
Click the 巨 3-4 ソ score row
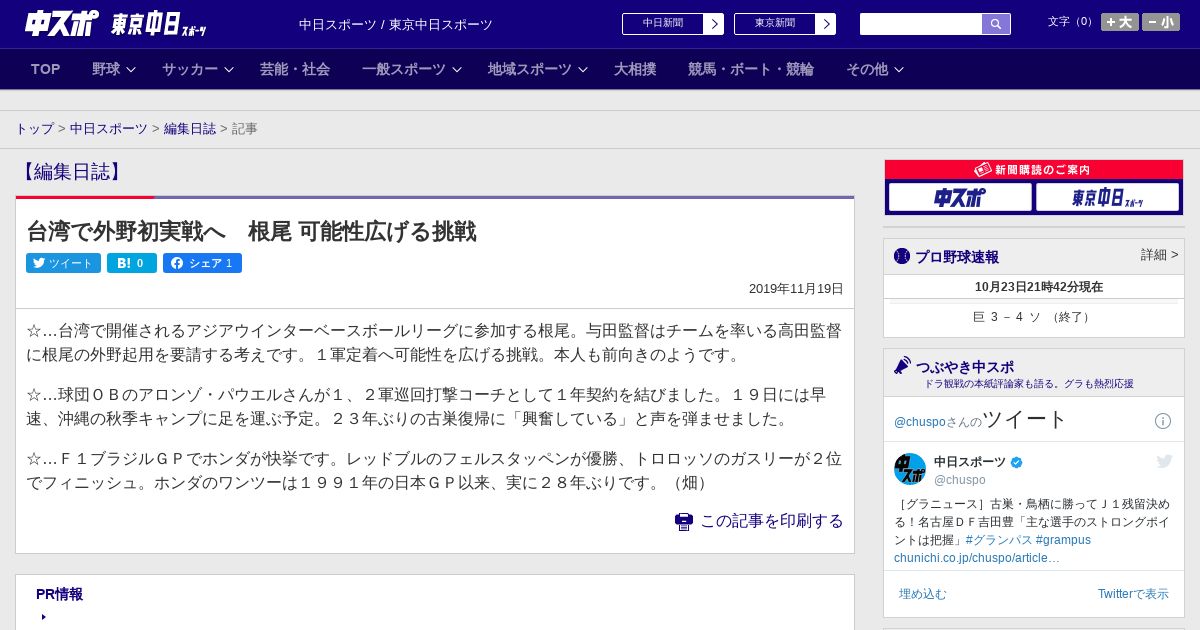coord(1034,317)
